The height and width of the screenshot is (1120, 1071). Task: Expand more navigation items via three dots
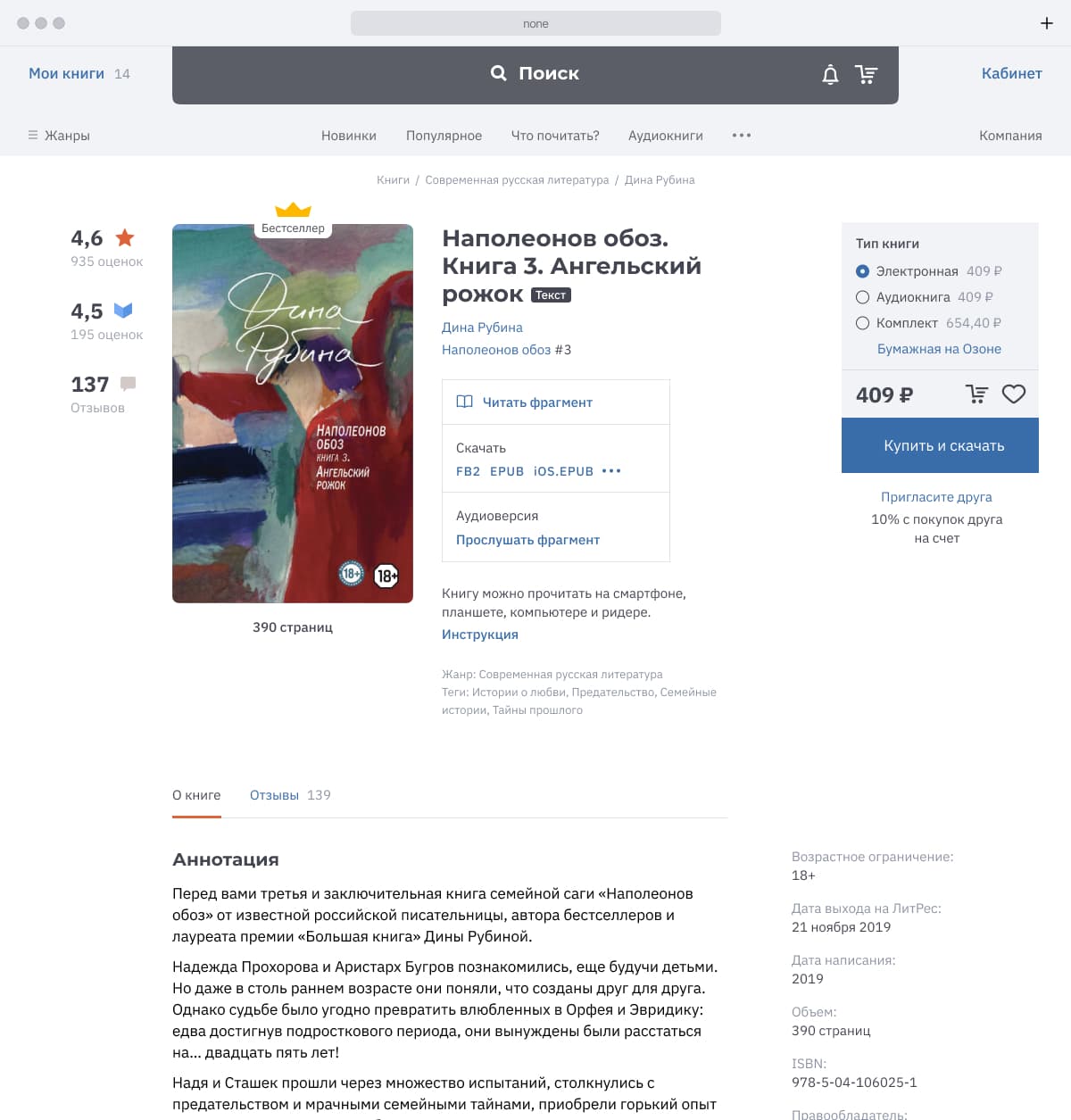[742, 136]
